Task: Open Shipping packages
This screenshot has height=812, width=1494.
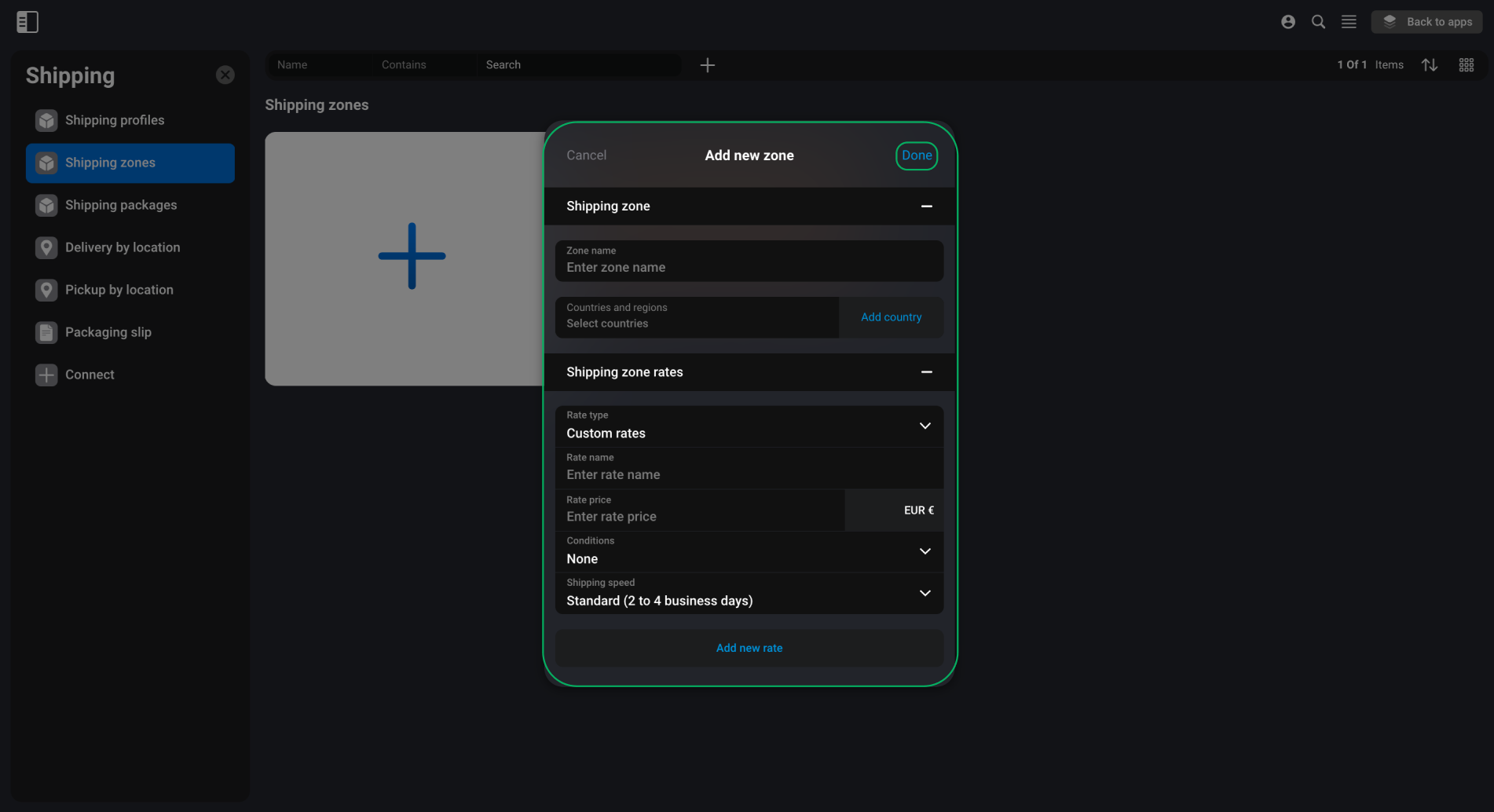Action: (130, 205)
